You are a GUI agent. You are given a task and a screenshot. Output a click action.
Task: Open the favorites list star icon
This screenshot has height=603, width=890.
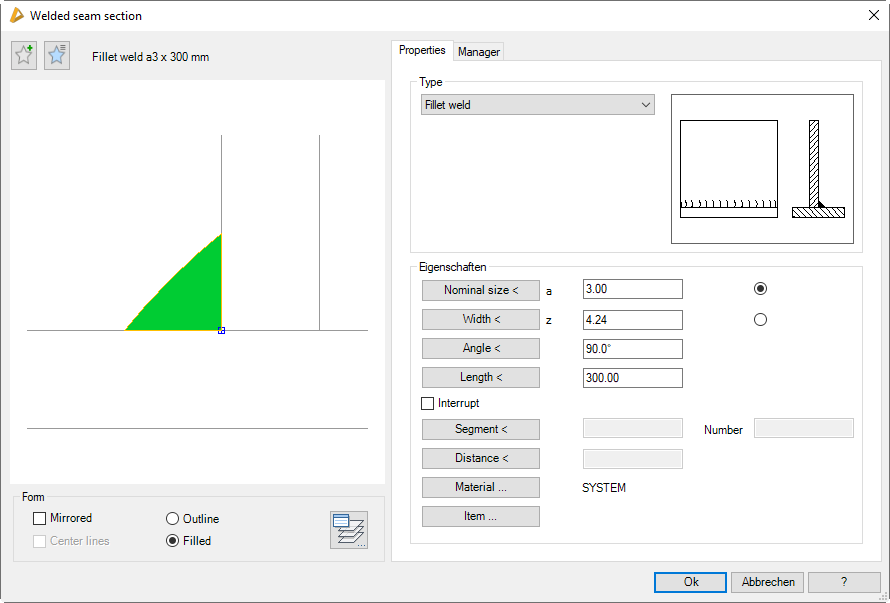coord(57,56)
